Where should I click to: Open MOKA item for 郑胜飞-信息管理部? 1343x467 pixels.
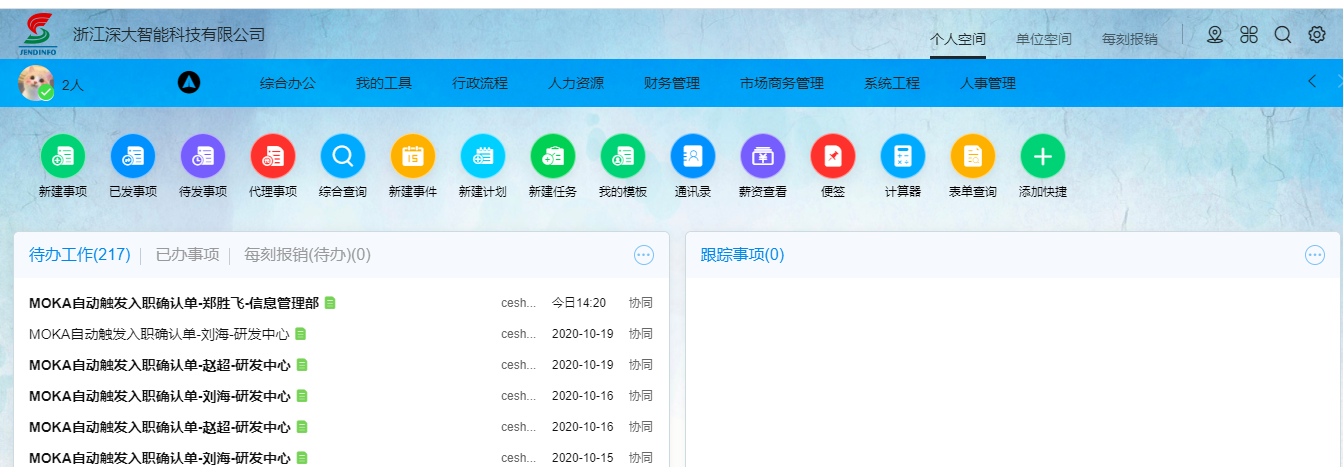point(173,303)
